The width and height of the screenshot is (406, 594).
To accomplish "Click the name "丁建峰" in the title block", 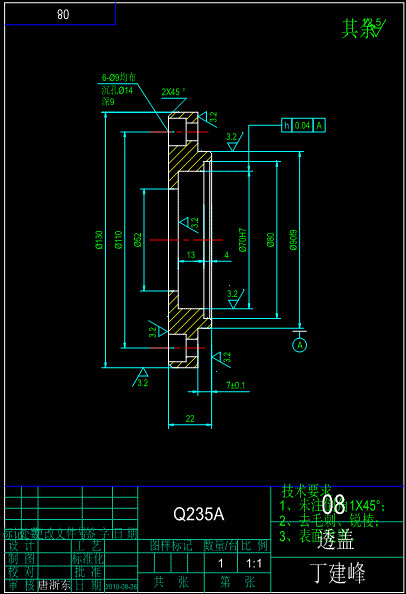I will (337, 573).
